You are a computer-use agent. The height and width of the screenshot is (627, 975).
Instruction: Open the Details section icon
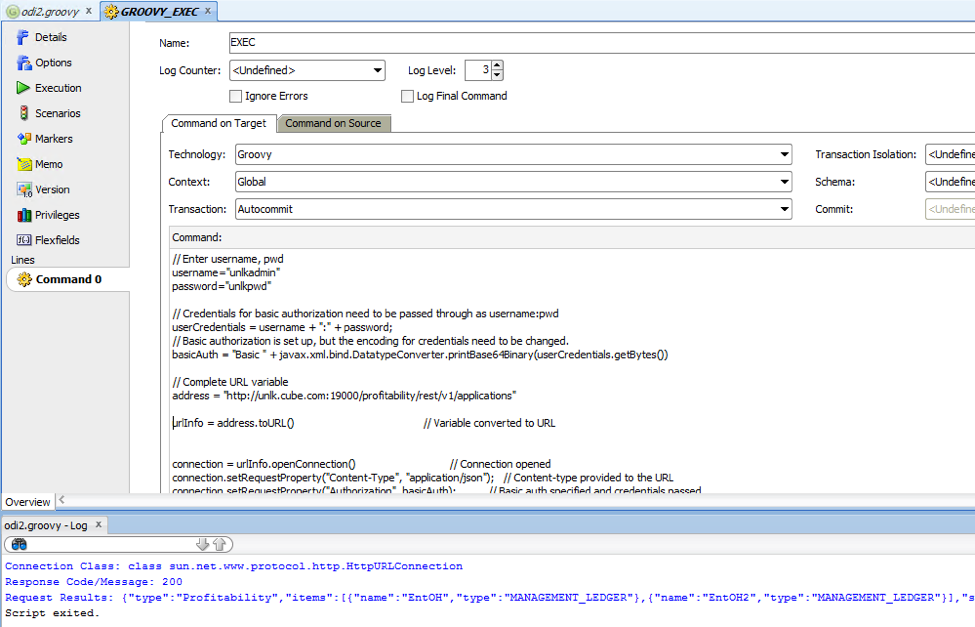click(23, 37)
